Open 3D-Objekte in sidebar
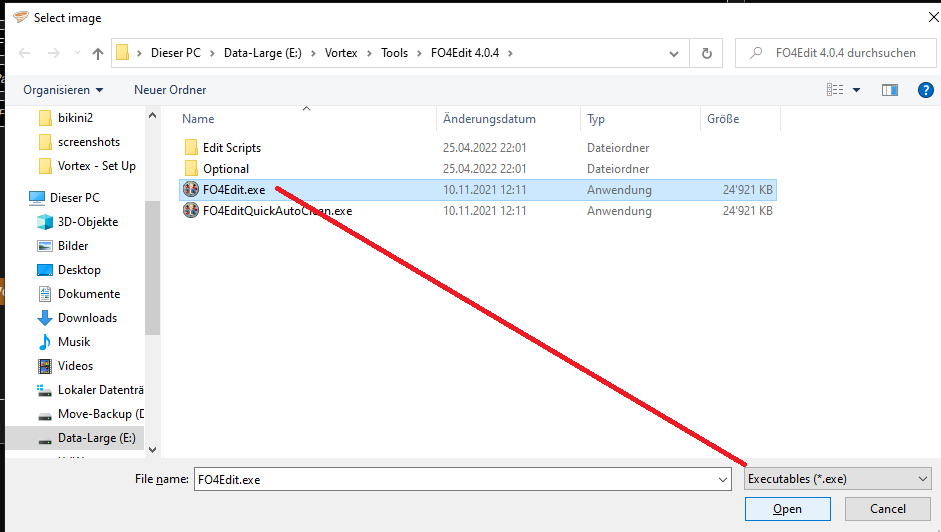 click(x=88, y=222)
